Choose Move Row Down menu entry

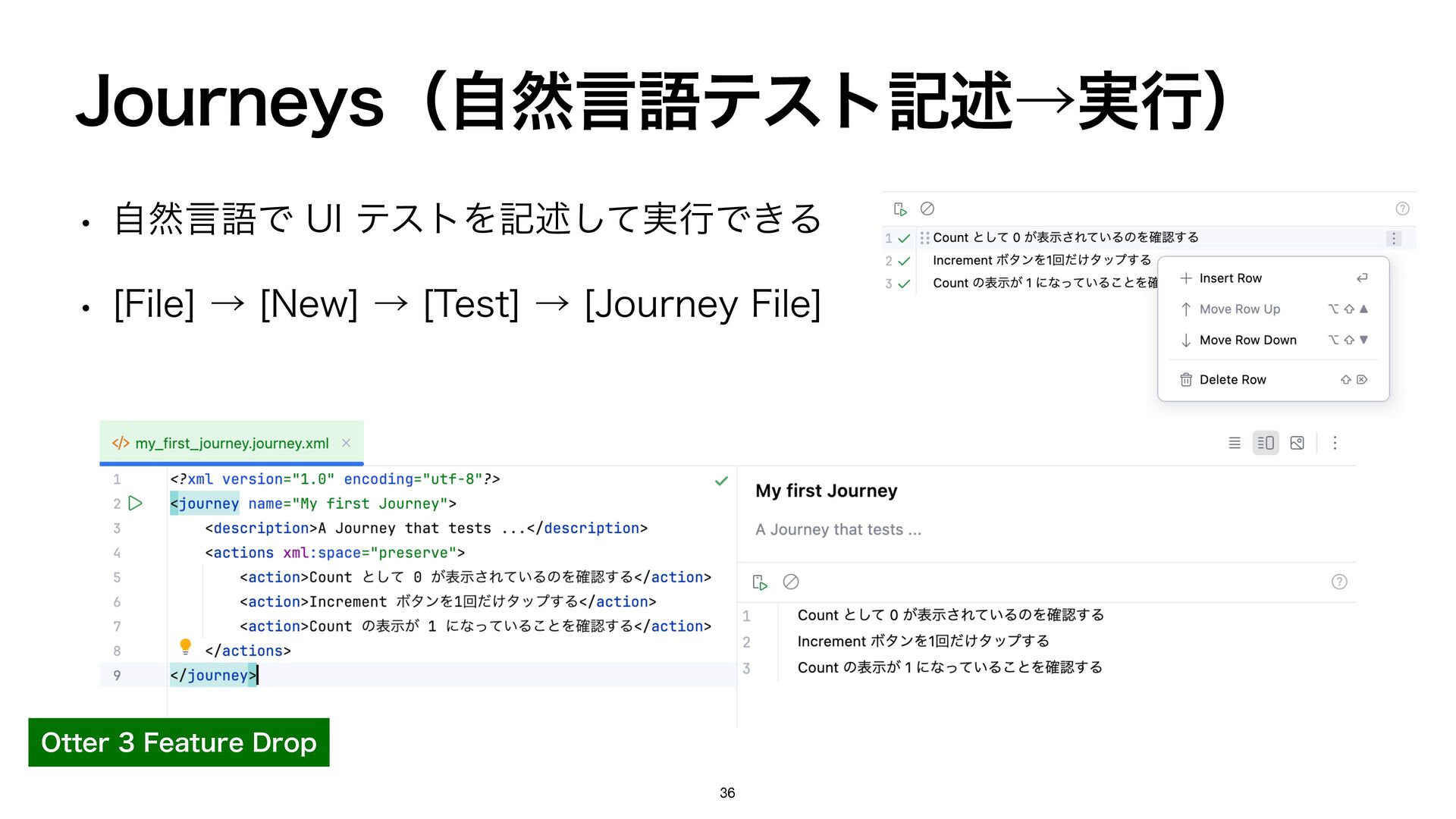[x=1247, y=340]
